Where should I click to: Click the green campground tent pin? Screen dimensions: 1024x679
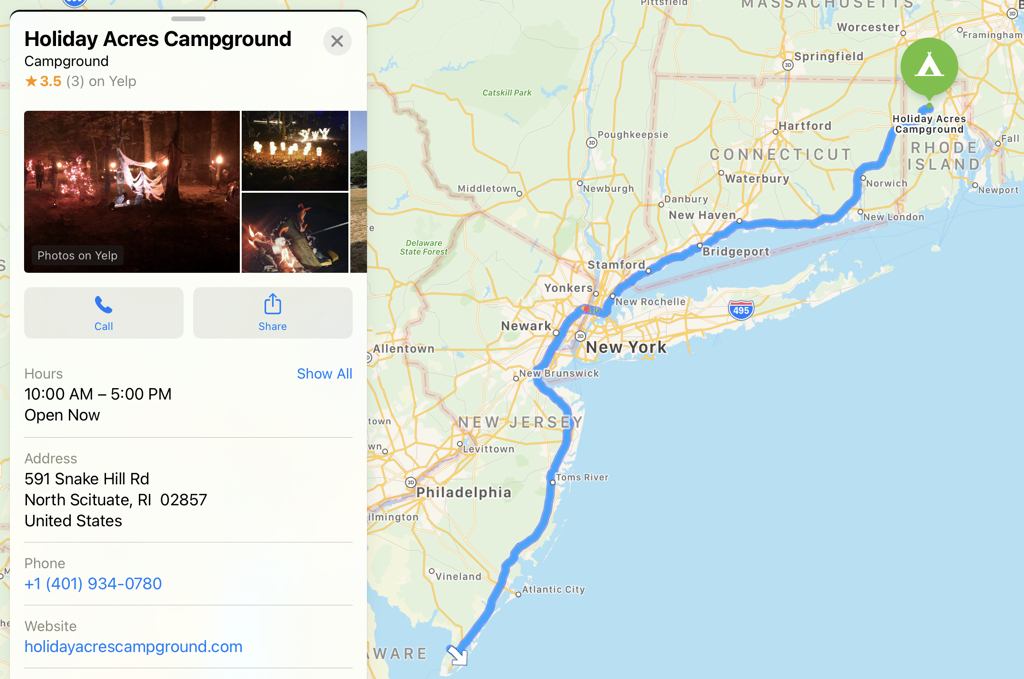point(929,67)
